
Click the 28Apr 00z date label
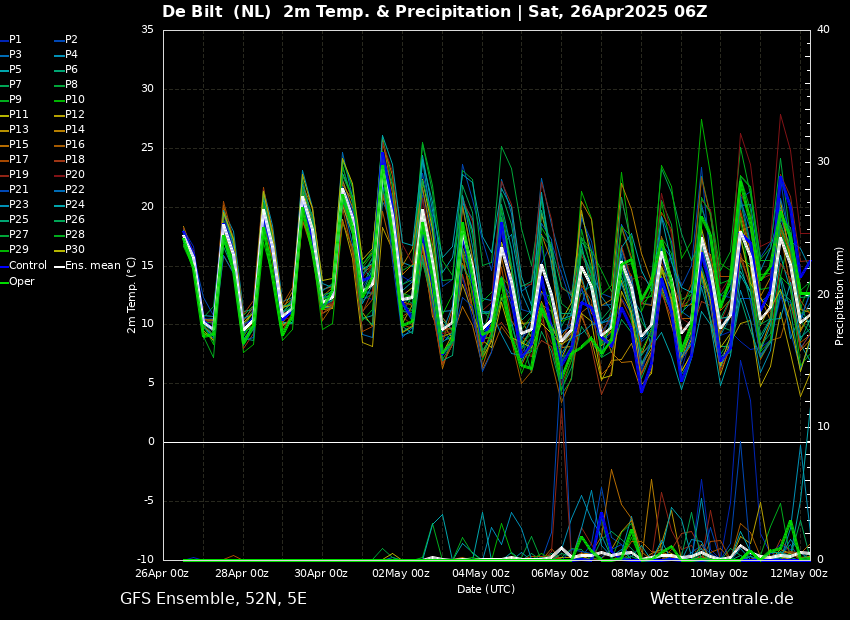pyautogui.click(x=241, y=574)
